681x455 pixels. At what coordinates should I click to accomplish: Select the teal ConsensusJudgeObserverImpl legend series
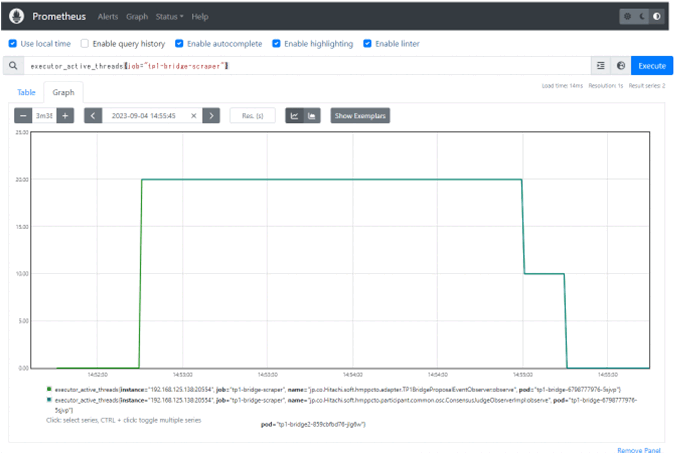[342, 405]
